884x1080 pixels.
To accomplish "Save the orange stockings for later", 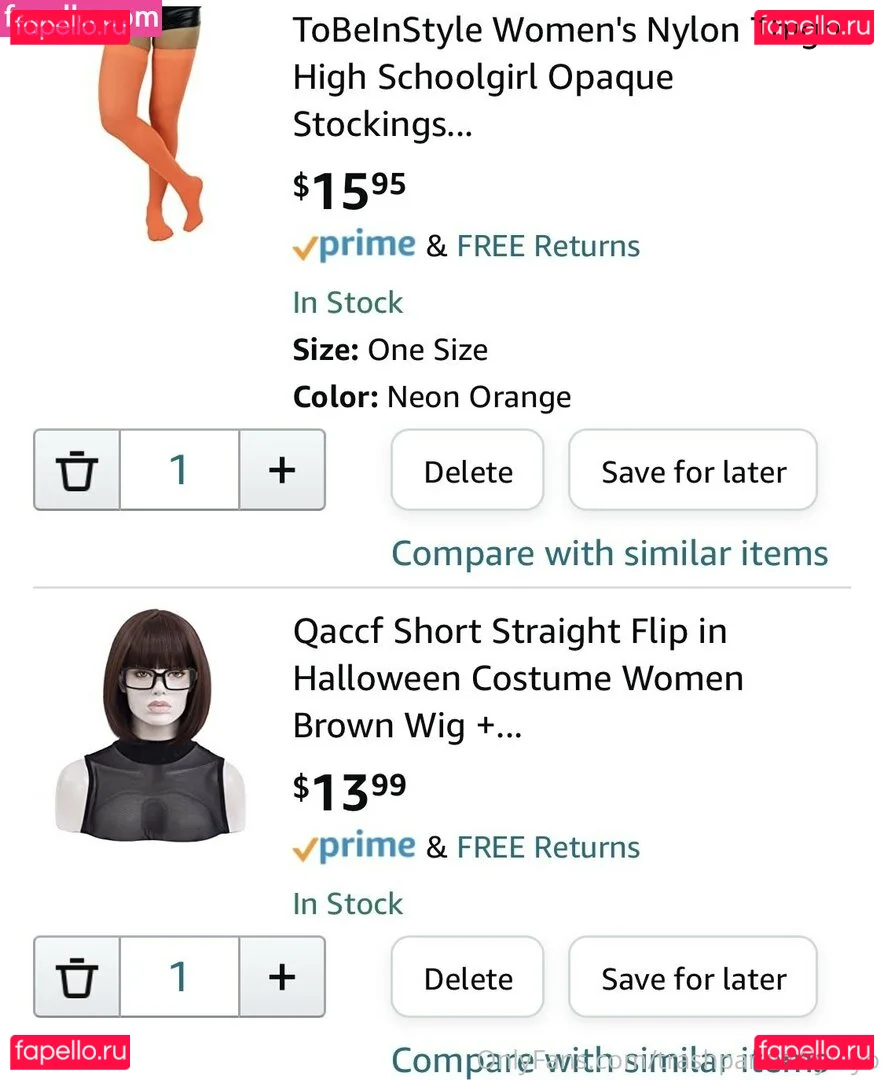I will (x=693, y=471).
